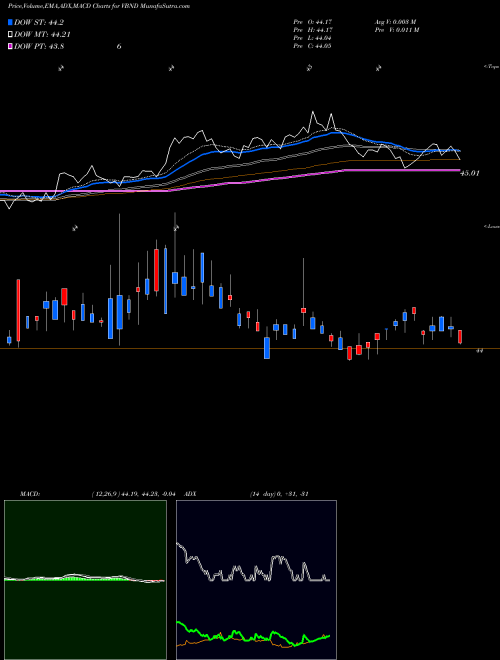Click the number 6 beside DOW PT
The width and height of the screenshot is (500, 660).
click(x=119, y=46)
